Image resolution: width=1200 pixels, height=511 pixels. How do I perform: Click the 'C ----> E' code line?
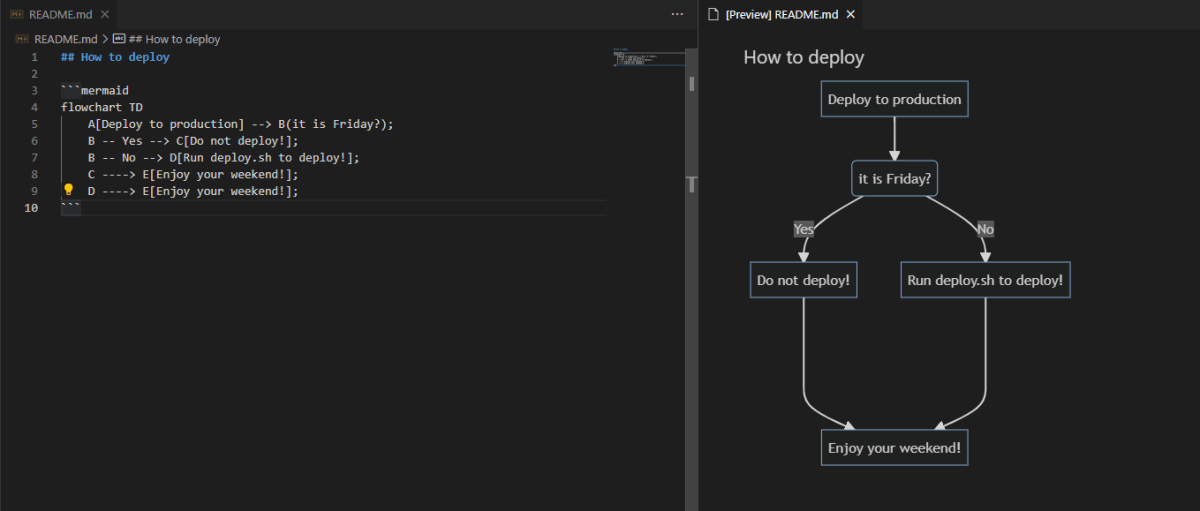[193, 174]
